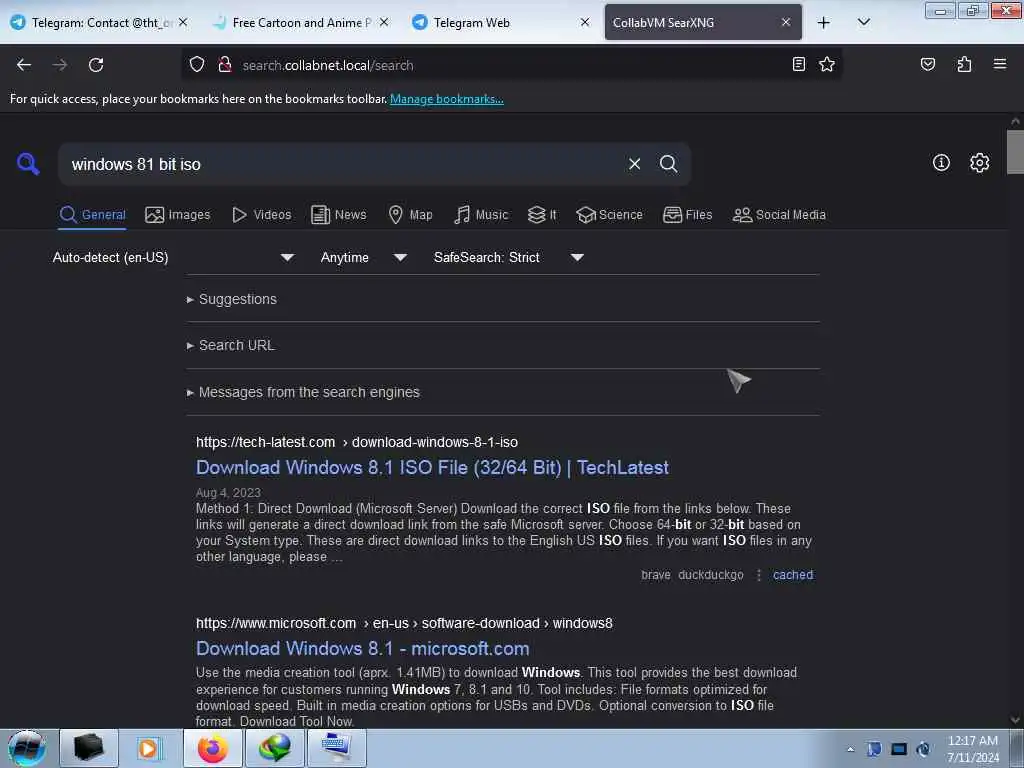Bookmark this page with the star icon
Viewport: 1024px width, 768px height.
coord(827,64)
